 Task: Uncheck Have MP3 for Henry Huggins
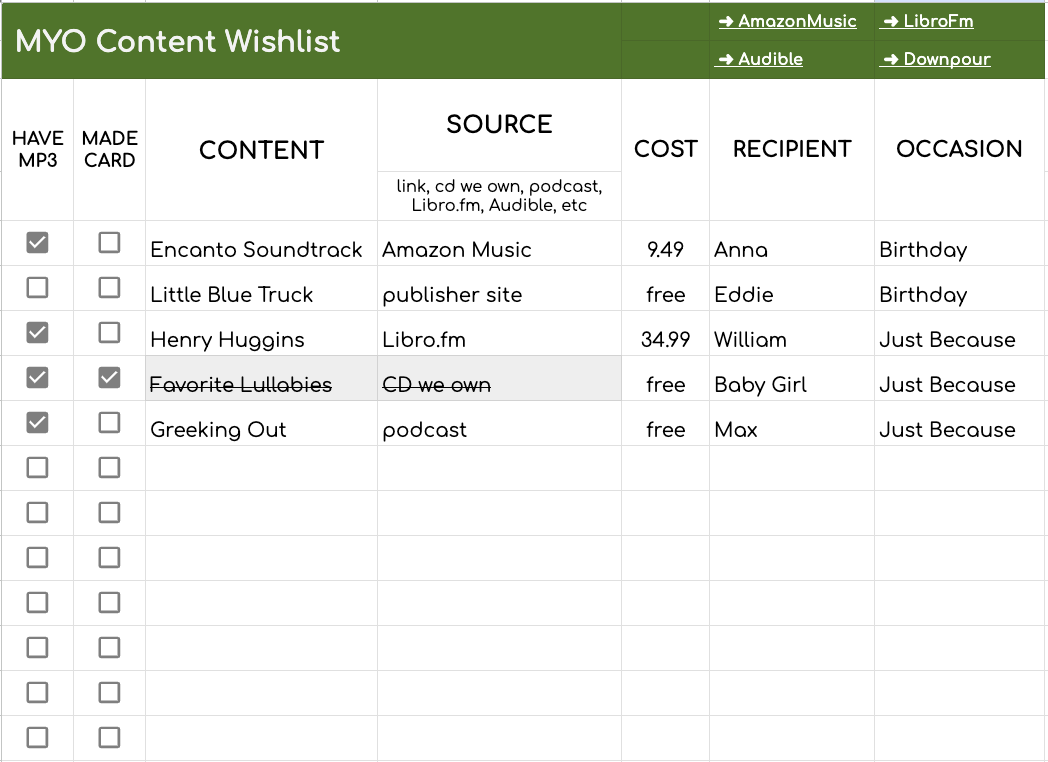37,333
